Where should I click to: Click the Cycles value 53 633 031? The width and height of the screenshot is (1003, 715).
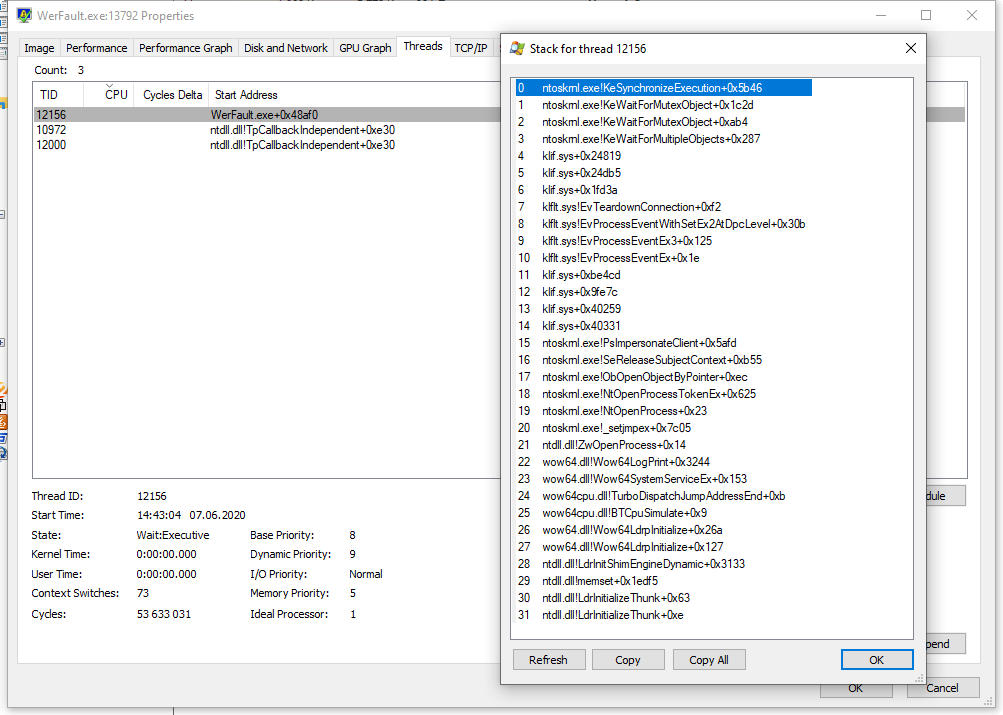164,614
